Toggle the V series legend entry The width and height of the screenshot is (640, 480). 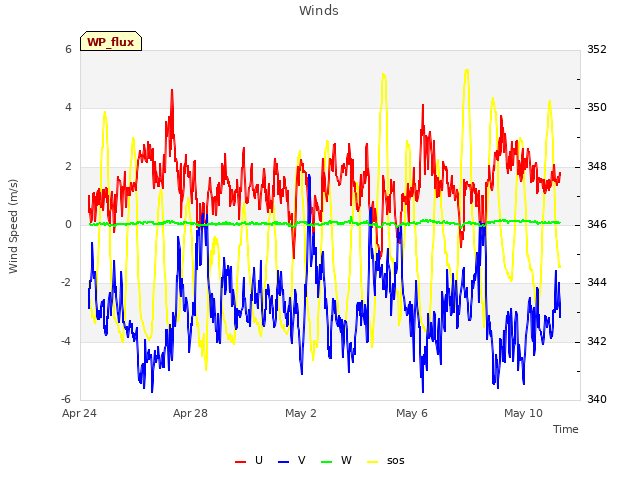point(291,461)
